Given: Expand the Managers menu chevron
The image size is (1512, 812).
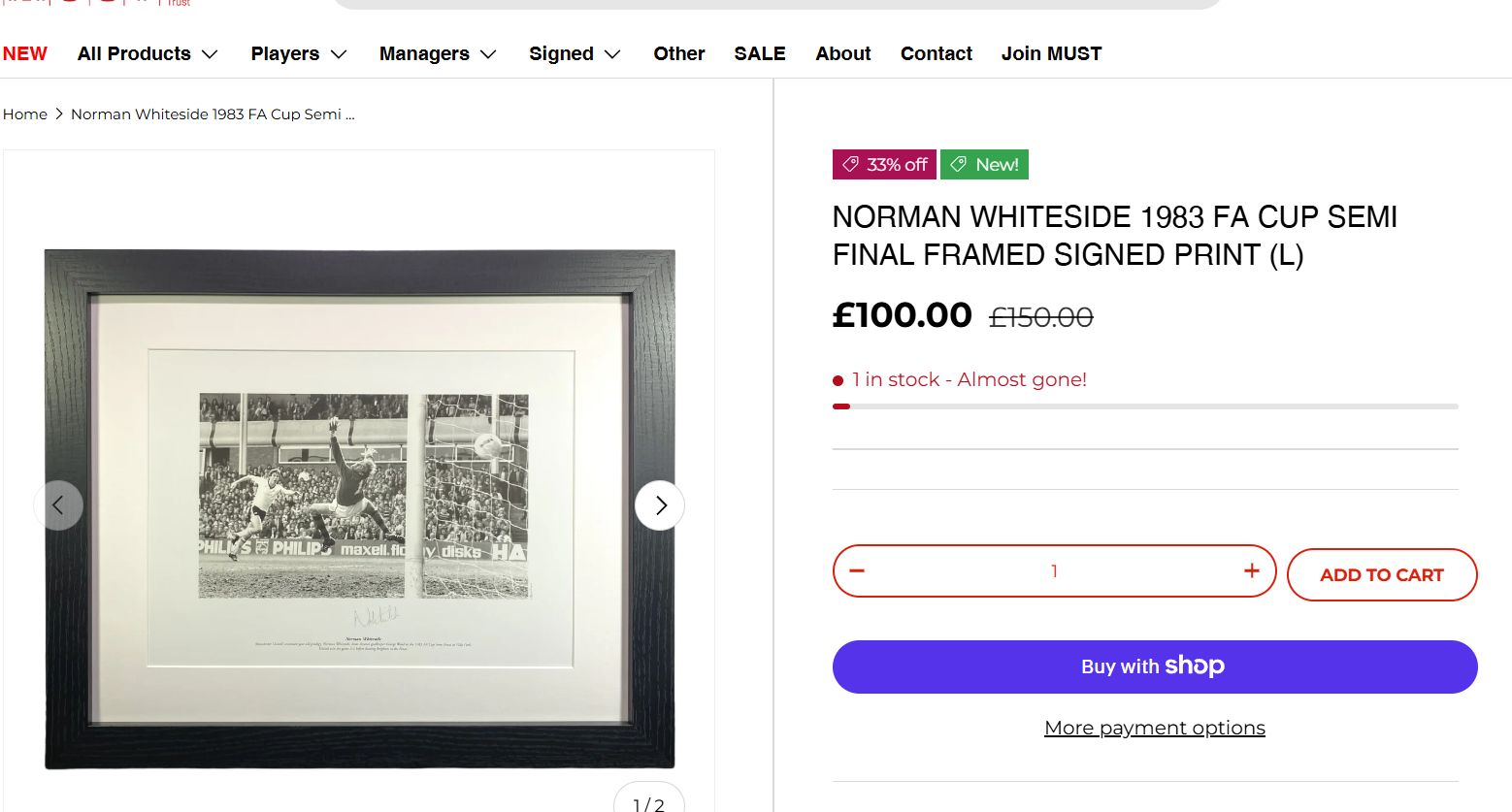Looking at the screenshot, I should coord(488,54).
